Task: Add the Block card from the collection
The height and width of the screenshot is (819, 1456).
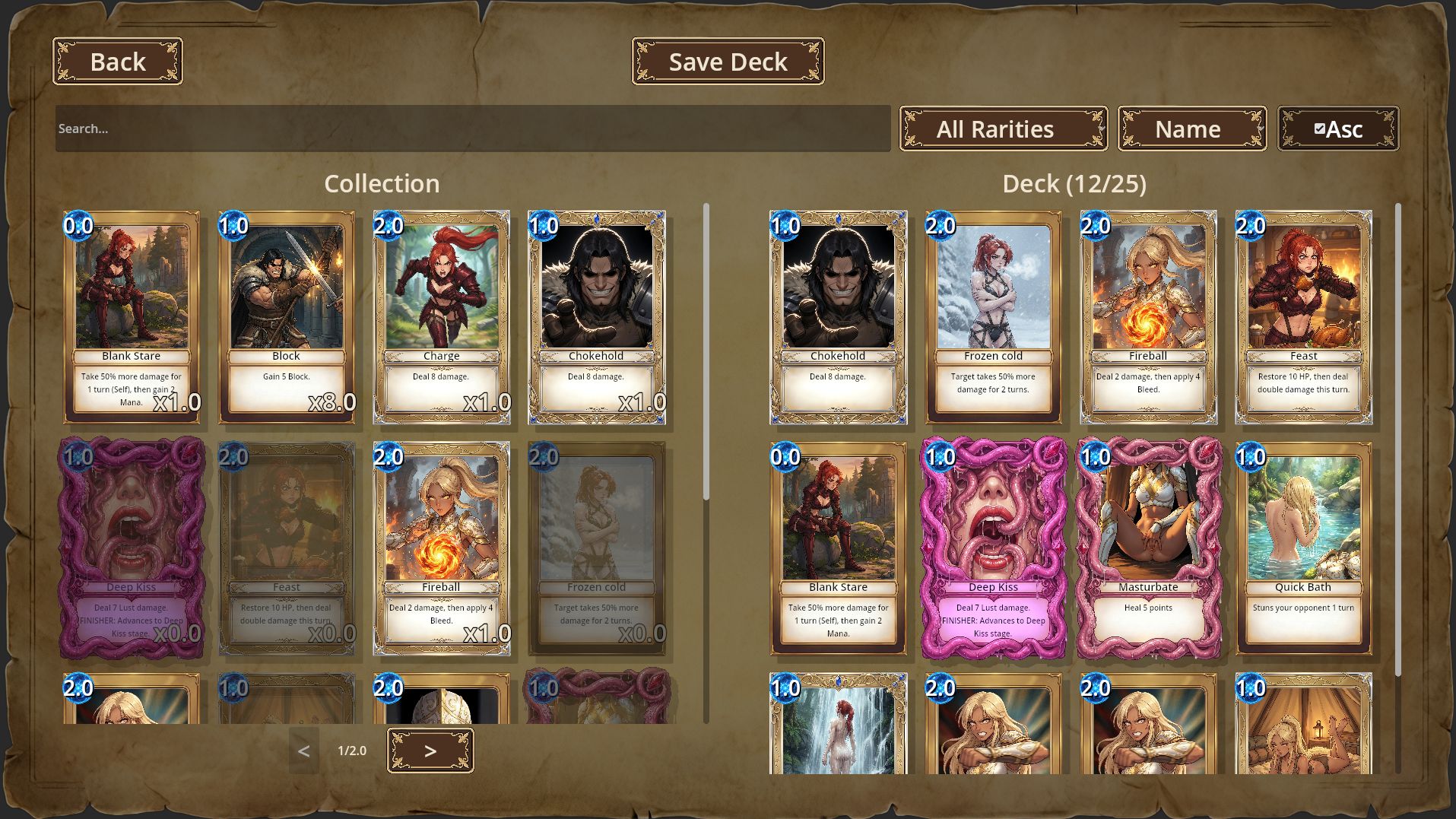Action: click(287, 317)
